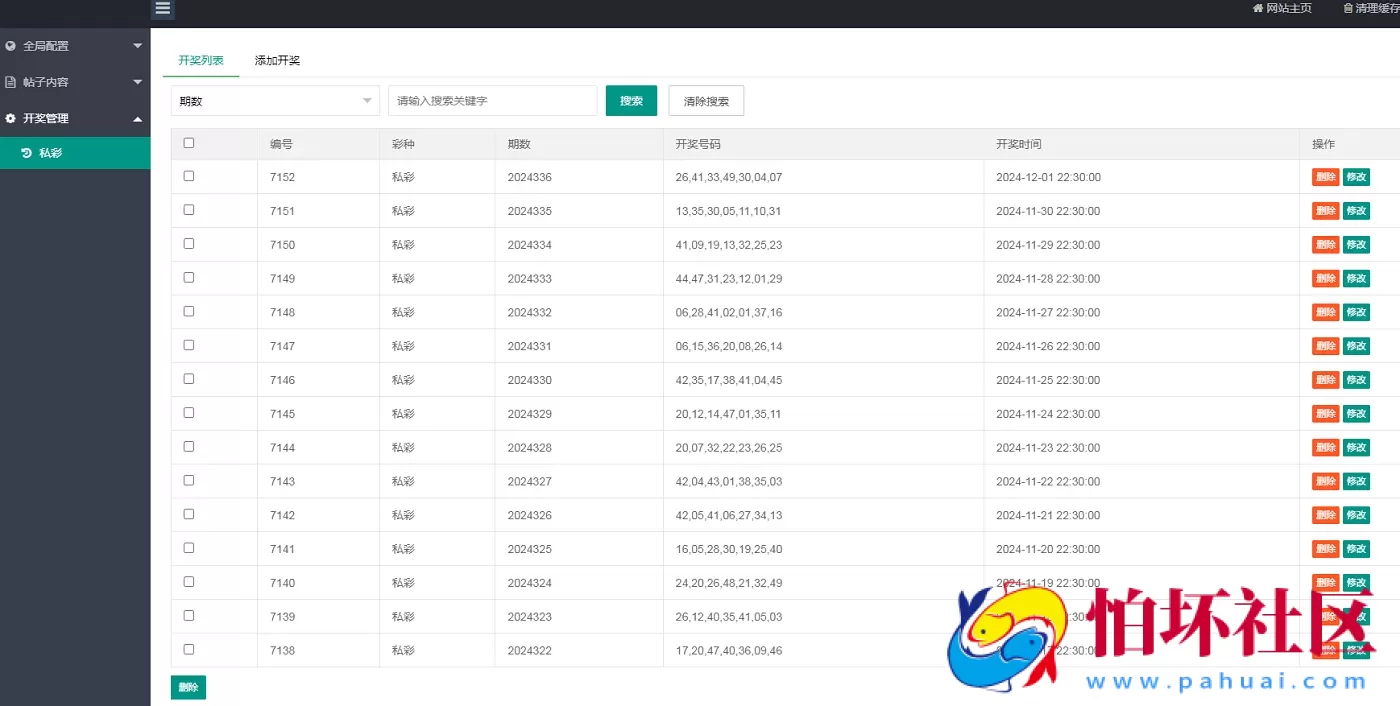Click the globe icon next to 全局配置
The width and height of the screenshot is (1400, 706).
point(11,46)
